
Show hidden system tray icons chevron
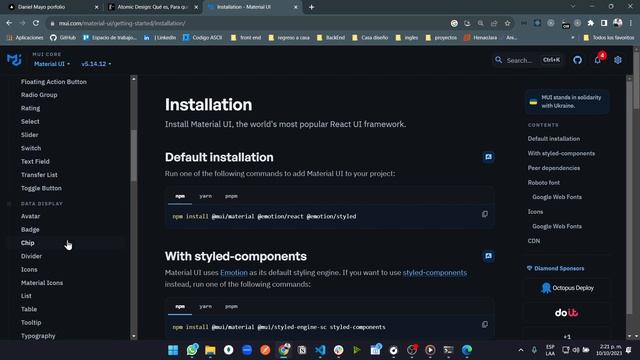click(521, 350)
